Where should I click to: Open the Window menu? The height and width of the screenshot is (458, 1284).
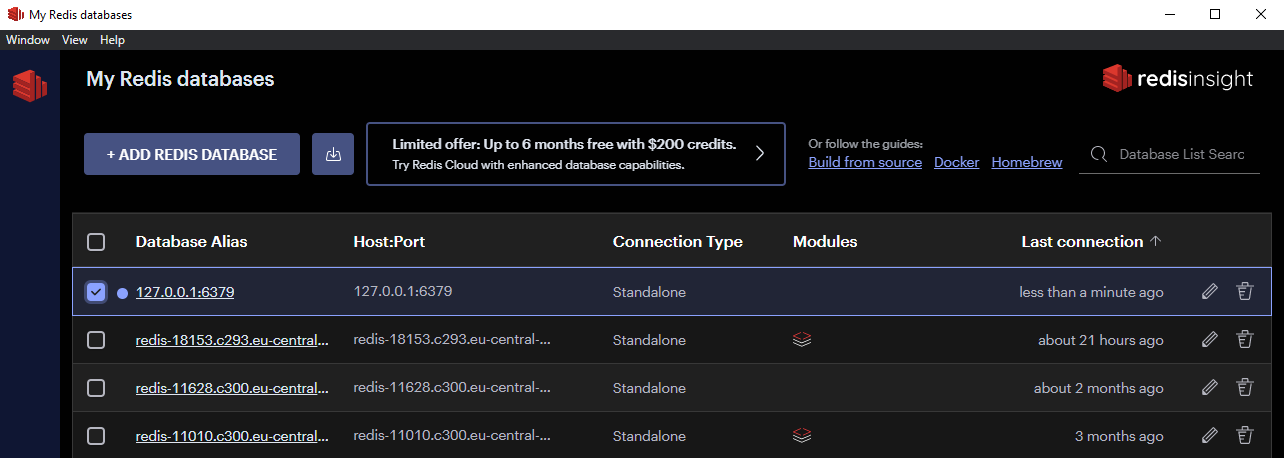(x=28, y=40)
